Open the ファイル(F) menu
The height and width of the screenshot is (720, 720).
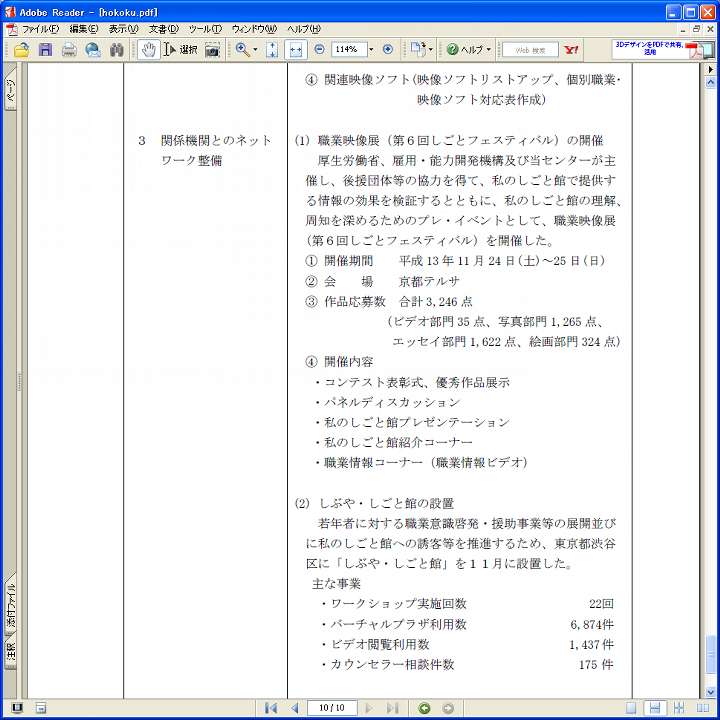[40, 29]
